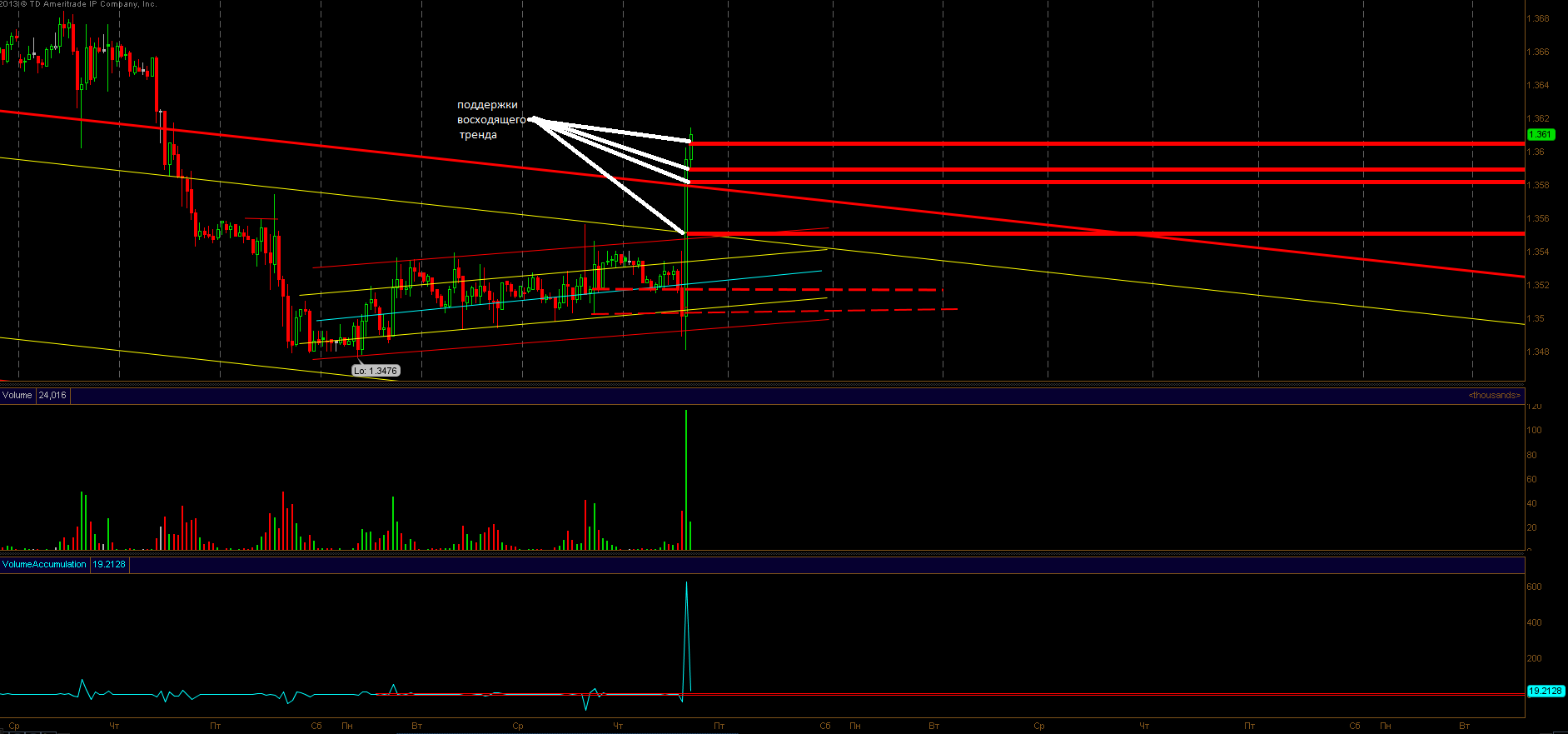This screenshot has width=1568, height=734.
Task: Click the 1.368 price axis label
Action: [x=1538, y=18]
